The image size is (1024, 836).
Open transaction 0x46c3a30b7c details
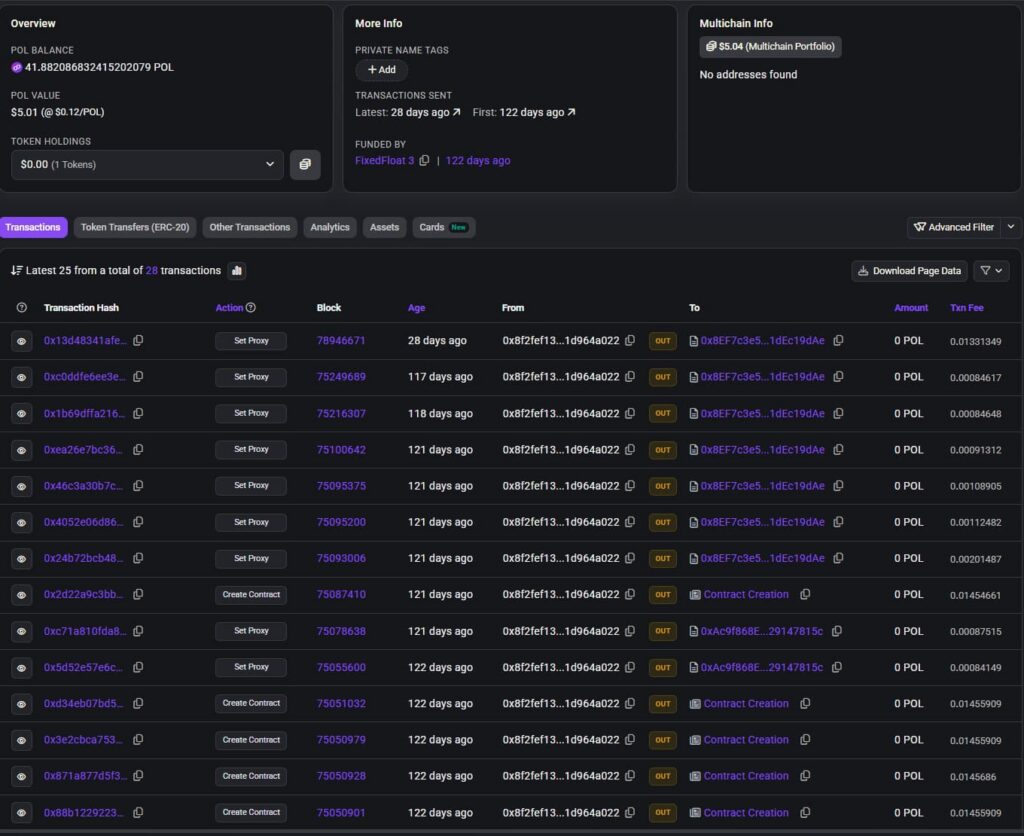(83, 486)
